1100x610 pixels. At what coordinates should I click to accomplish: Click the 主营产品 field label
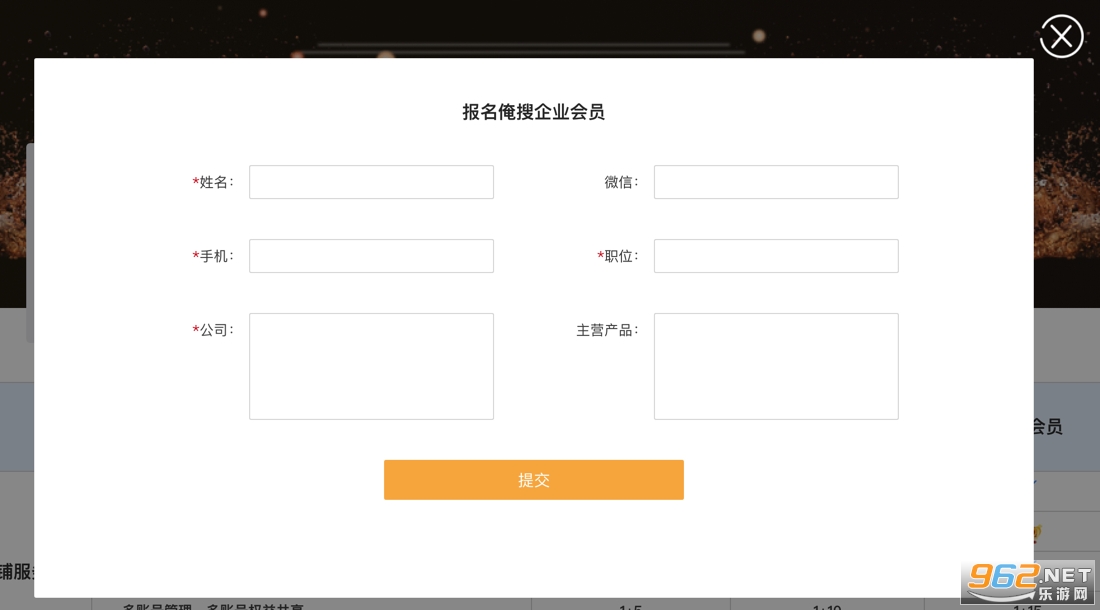pyautogui.click(x=608, y=330)
